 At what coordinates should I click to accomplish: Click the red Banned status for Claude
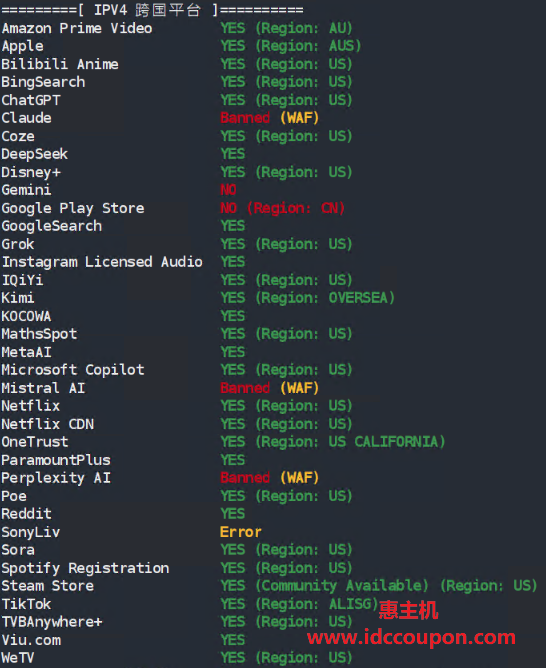[x=245, y=118]
